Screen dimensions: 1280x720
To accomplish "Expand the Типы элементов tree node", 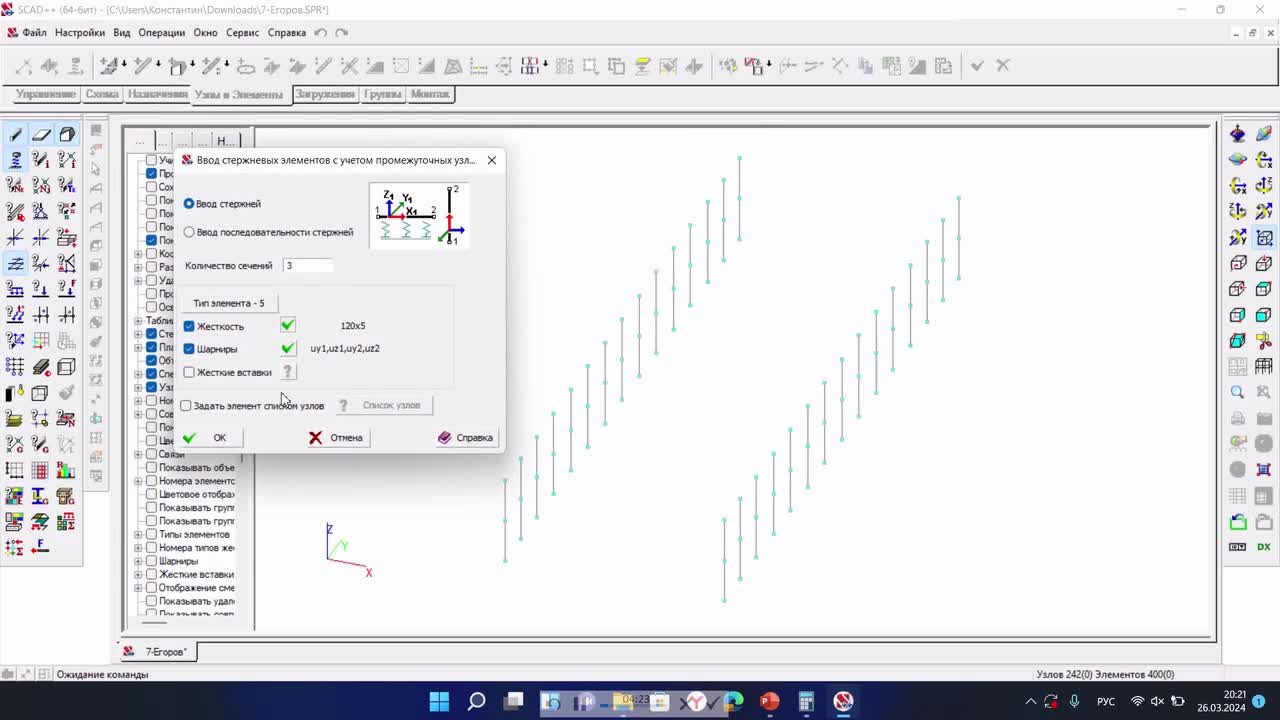I will coord(138,534).
